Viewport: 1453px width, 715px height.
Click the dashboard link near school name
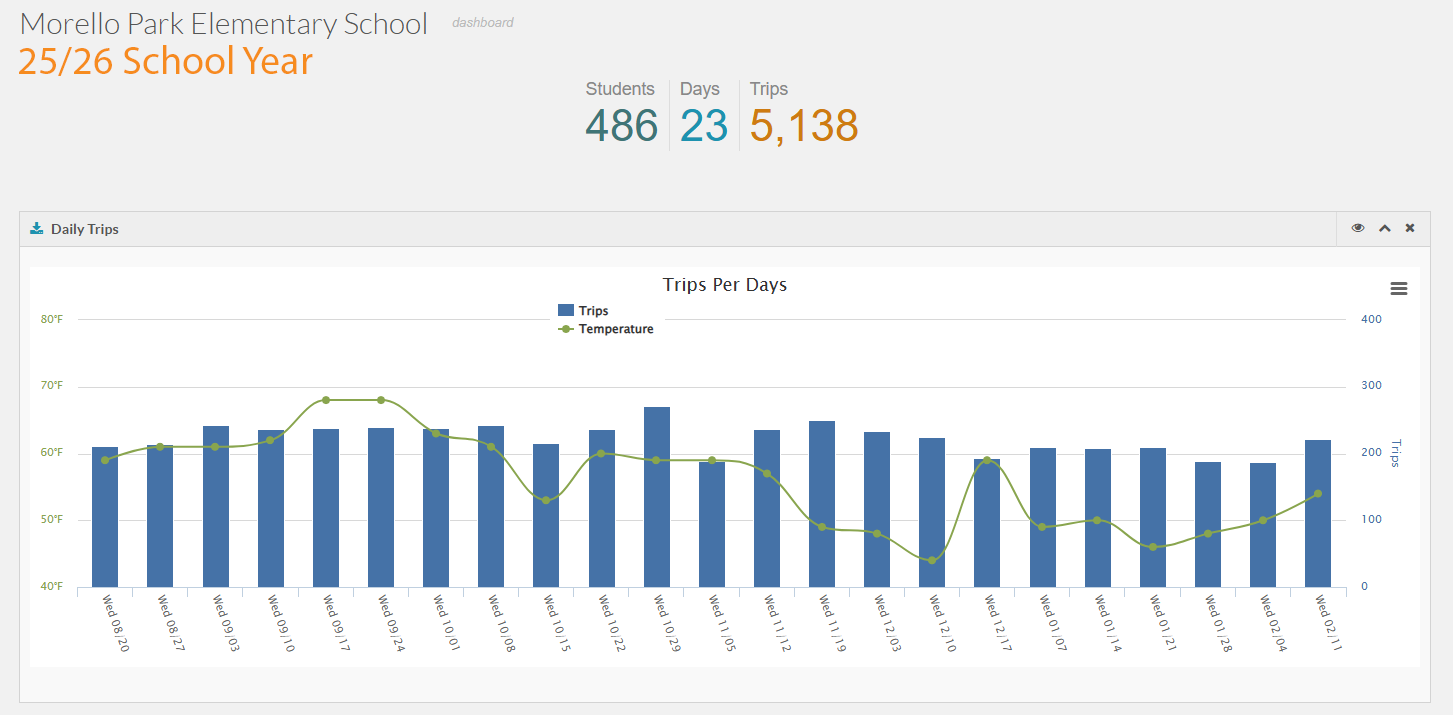point(483,22)
